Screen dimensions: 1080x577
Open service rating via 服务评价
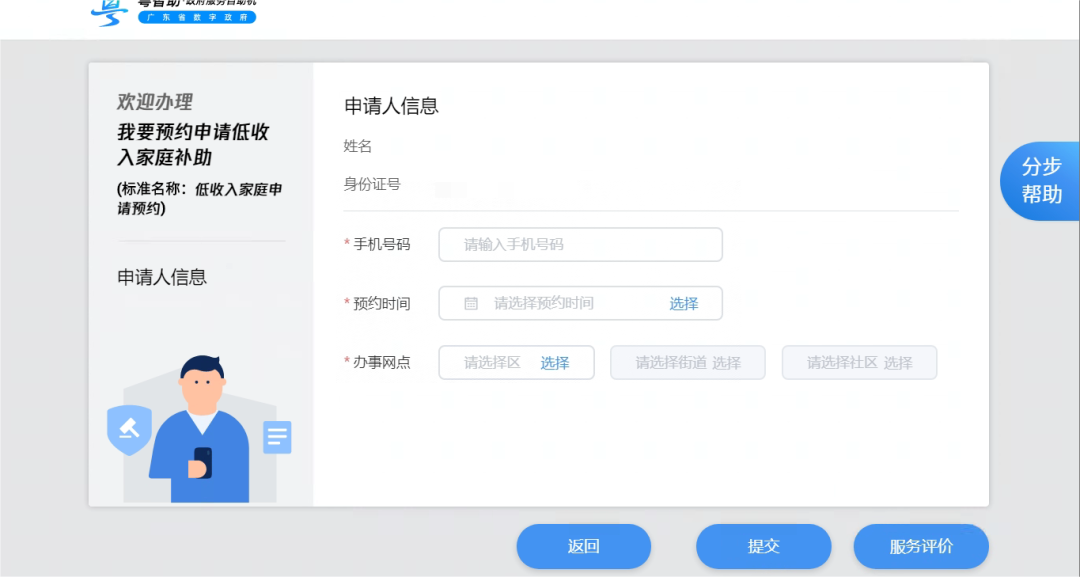(x=921, y=546)
